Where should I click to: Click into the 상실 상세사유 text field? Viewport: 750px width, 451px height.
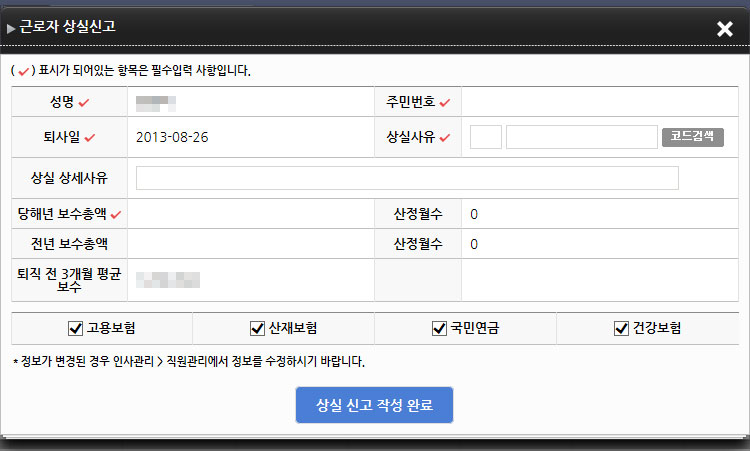(407, 178)
